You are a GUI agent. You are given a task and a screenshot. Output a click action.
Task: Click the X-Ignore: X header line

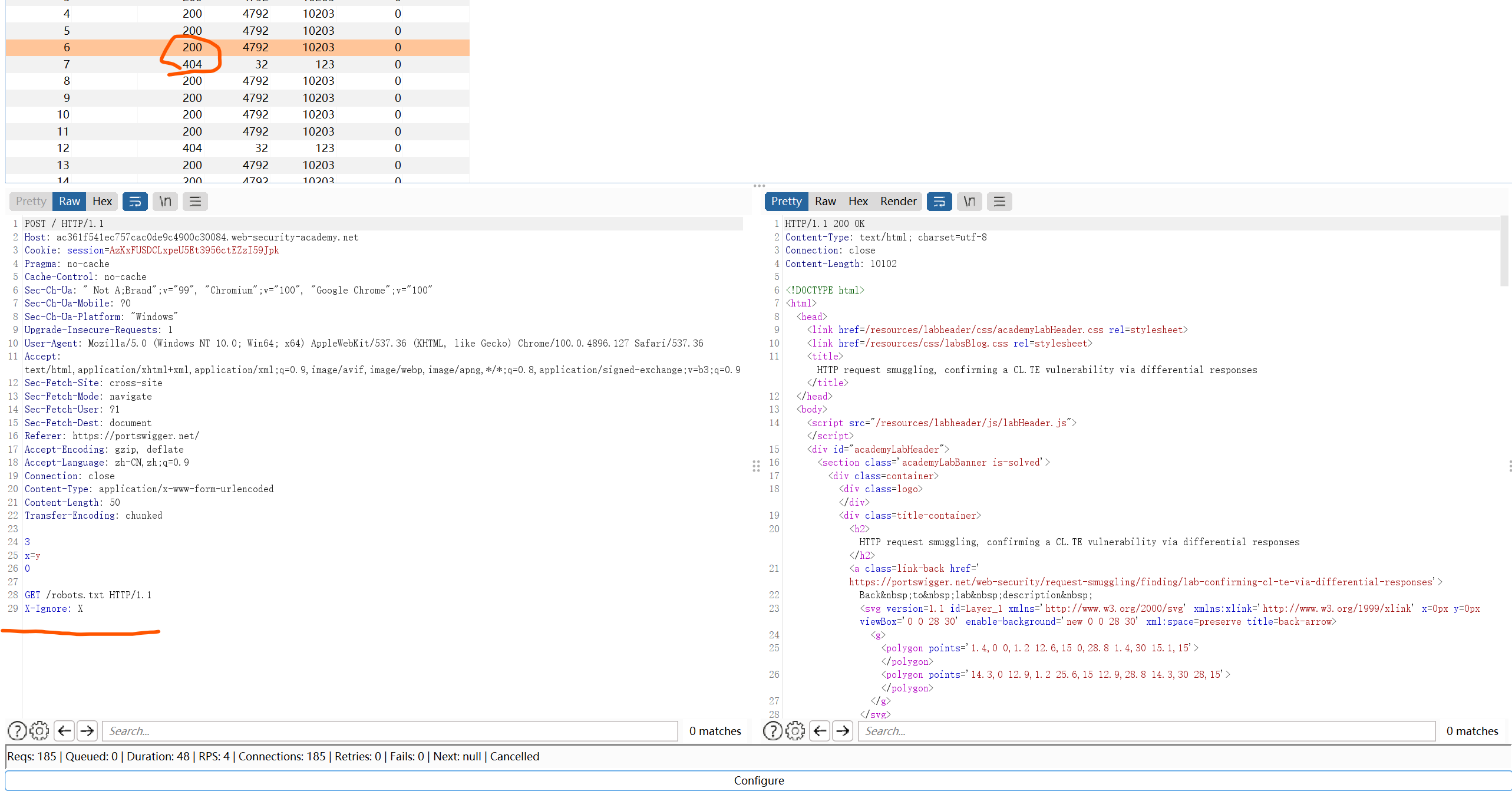coord(54,608)
